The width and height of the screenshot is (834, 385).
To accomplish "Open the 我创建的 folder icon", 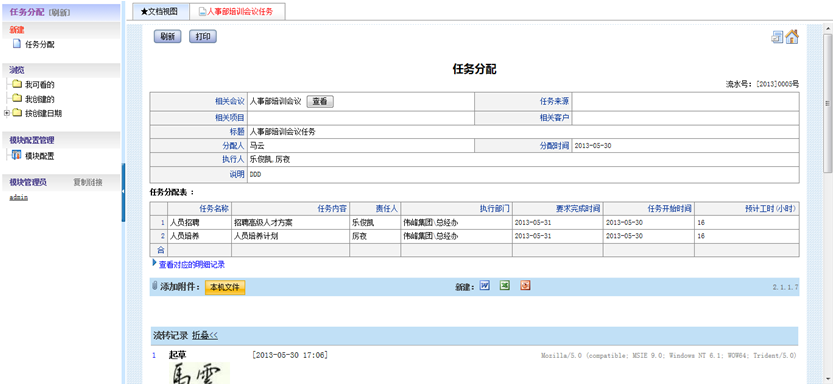I will click(17, 98).
